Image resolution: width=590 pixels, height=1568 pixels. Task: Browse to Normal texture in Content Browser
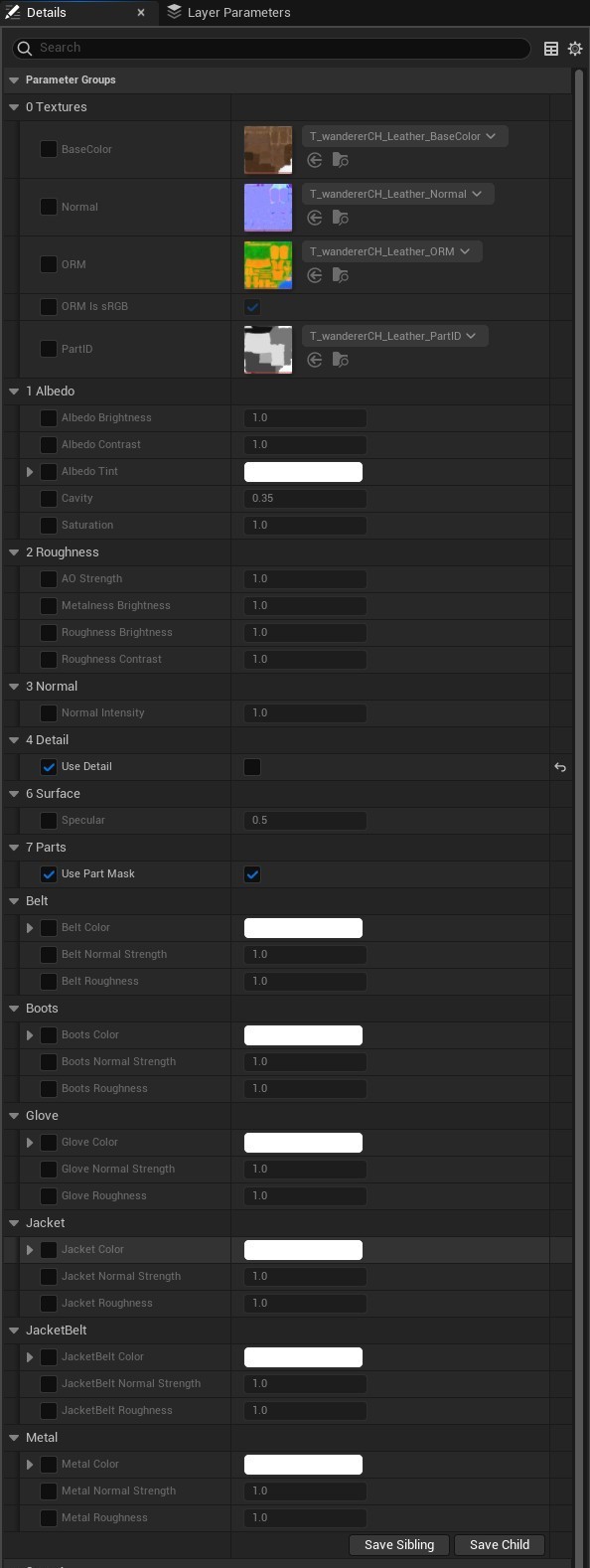[x=340, y=218]
